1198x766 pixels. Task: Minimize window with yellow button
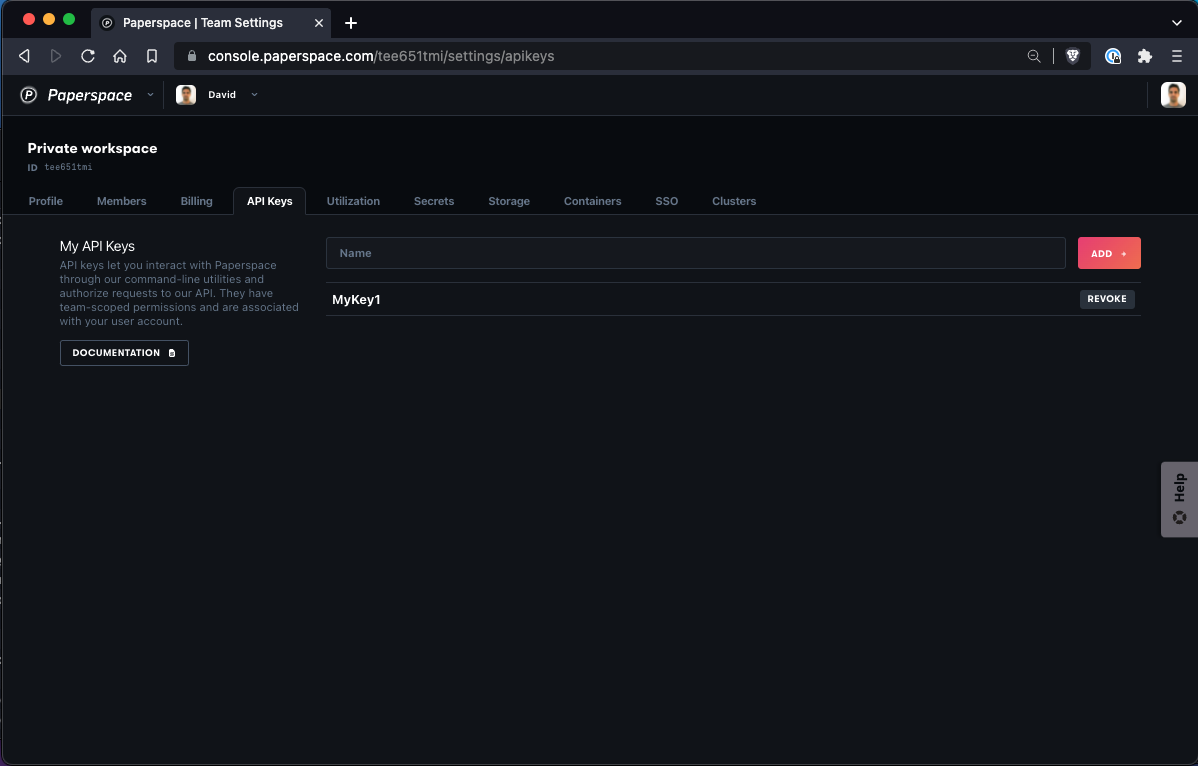49,19
